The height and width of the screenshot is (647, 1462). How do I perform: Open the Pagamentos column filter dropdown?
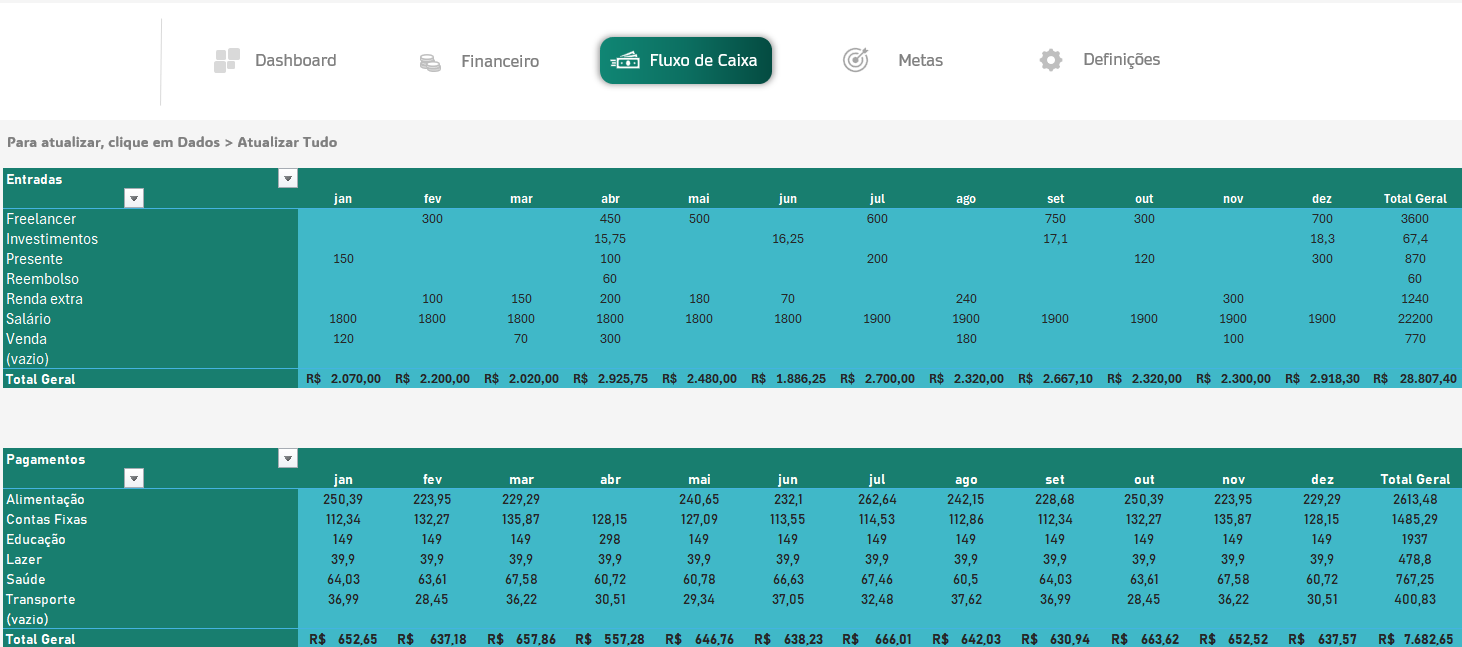click(x=288, y=459)
